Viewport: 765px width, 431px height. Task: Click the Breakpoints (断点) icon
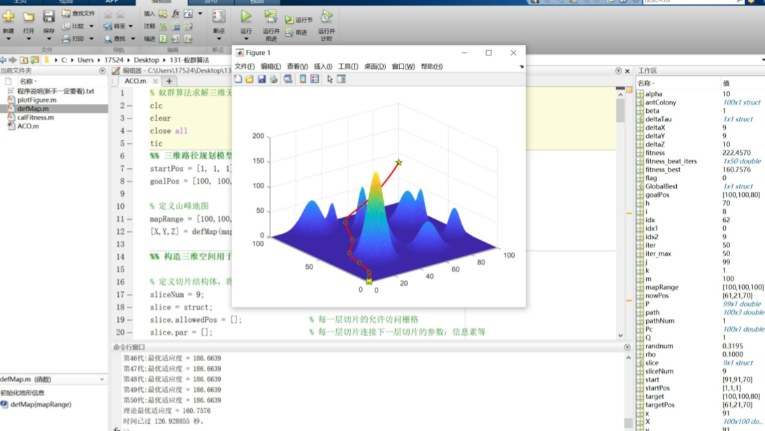coord(219,18)
